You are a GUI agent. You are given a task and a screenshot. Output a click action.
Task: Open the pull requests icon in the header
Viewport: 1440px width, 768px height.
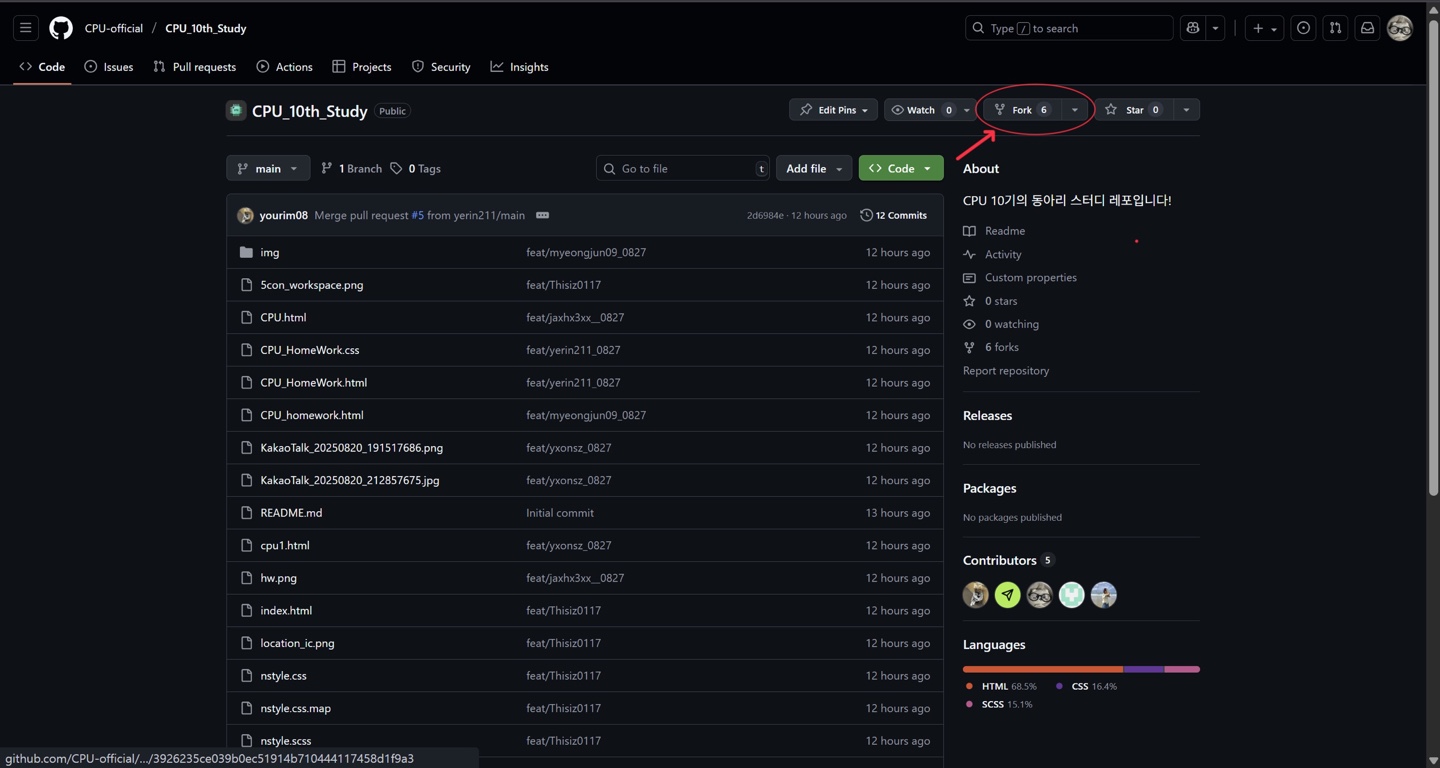pos(1335,28)
